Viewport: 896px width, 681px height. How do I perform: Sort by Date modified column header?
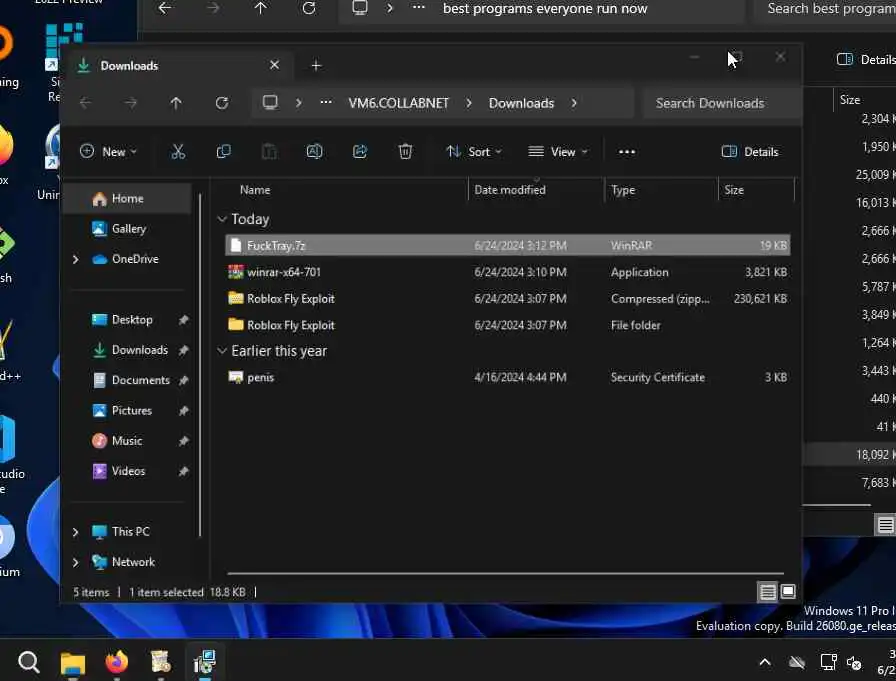click(x=510, y=190)
